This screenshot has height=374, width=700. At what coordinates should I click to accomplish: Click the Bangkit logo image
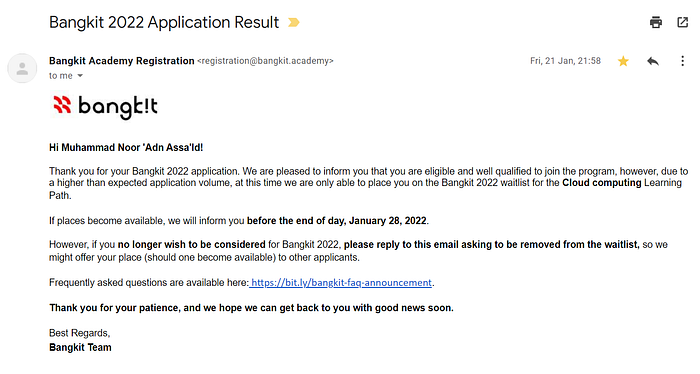105,107
